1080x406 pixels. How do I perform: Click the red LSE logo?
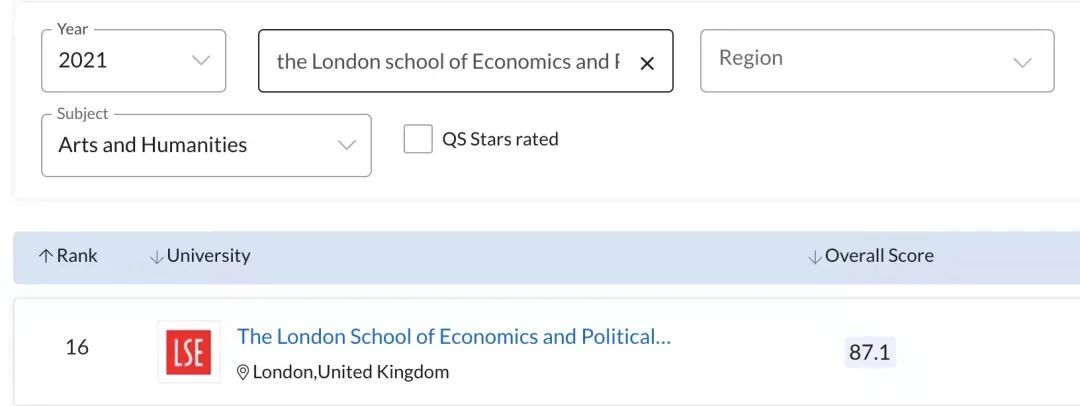pos(189,352)
